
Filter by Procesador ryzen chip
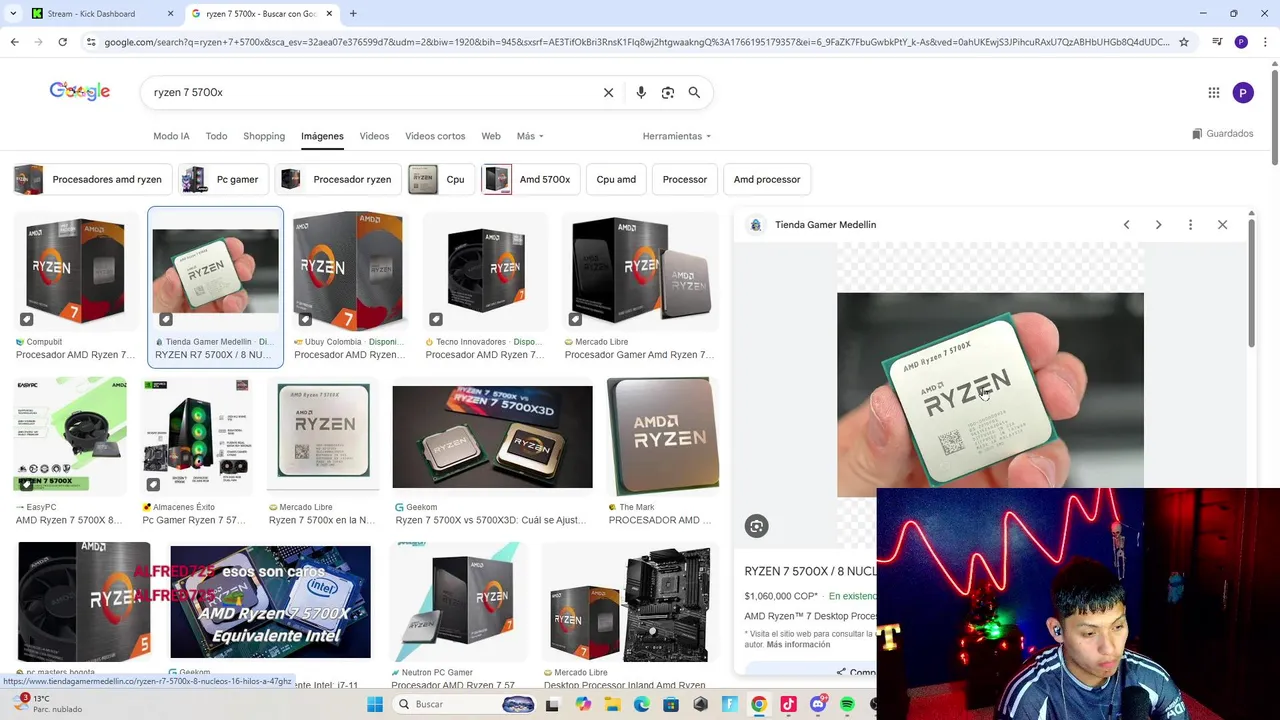339,180
